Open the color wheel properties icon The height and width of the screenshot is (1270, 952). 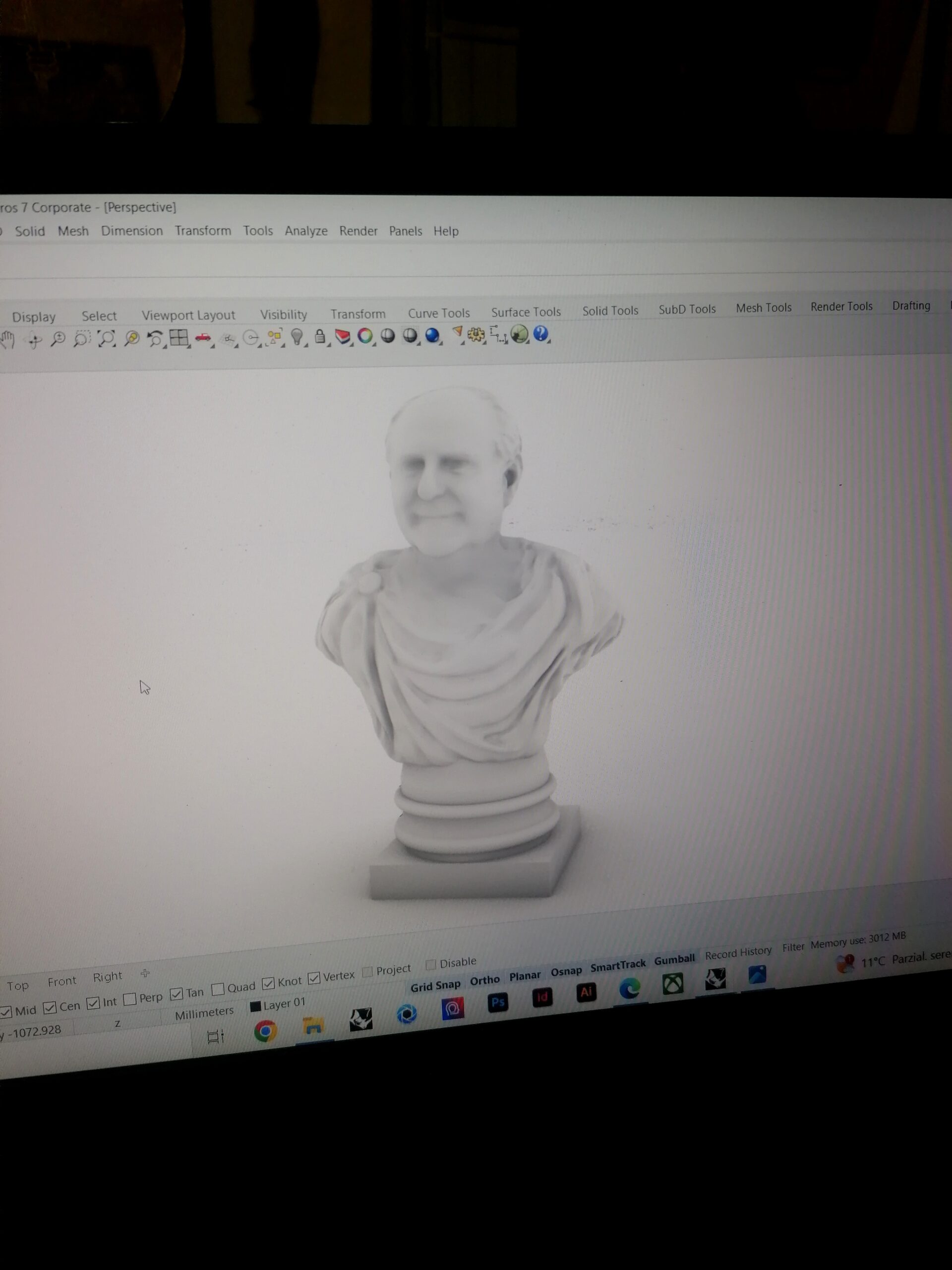click(x=365, y=336)
